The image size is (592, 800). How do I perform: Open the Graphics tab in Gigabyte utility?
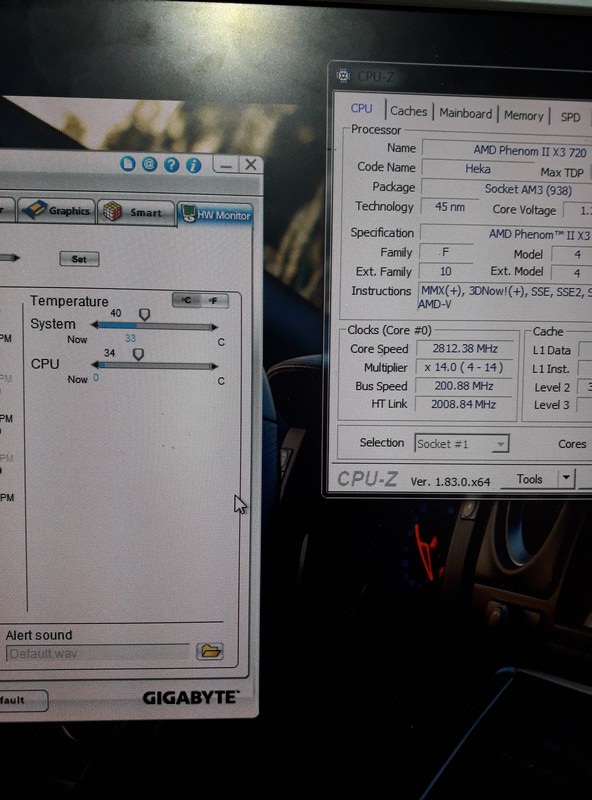point(57,210)
